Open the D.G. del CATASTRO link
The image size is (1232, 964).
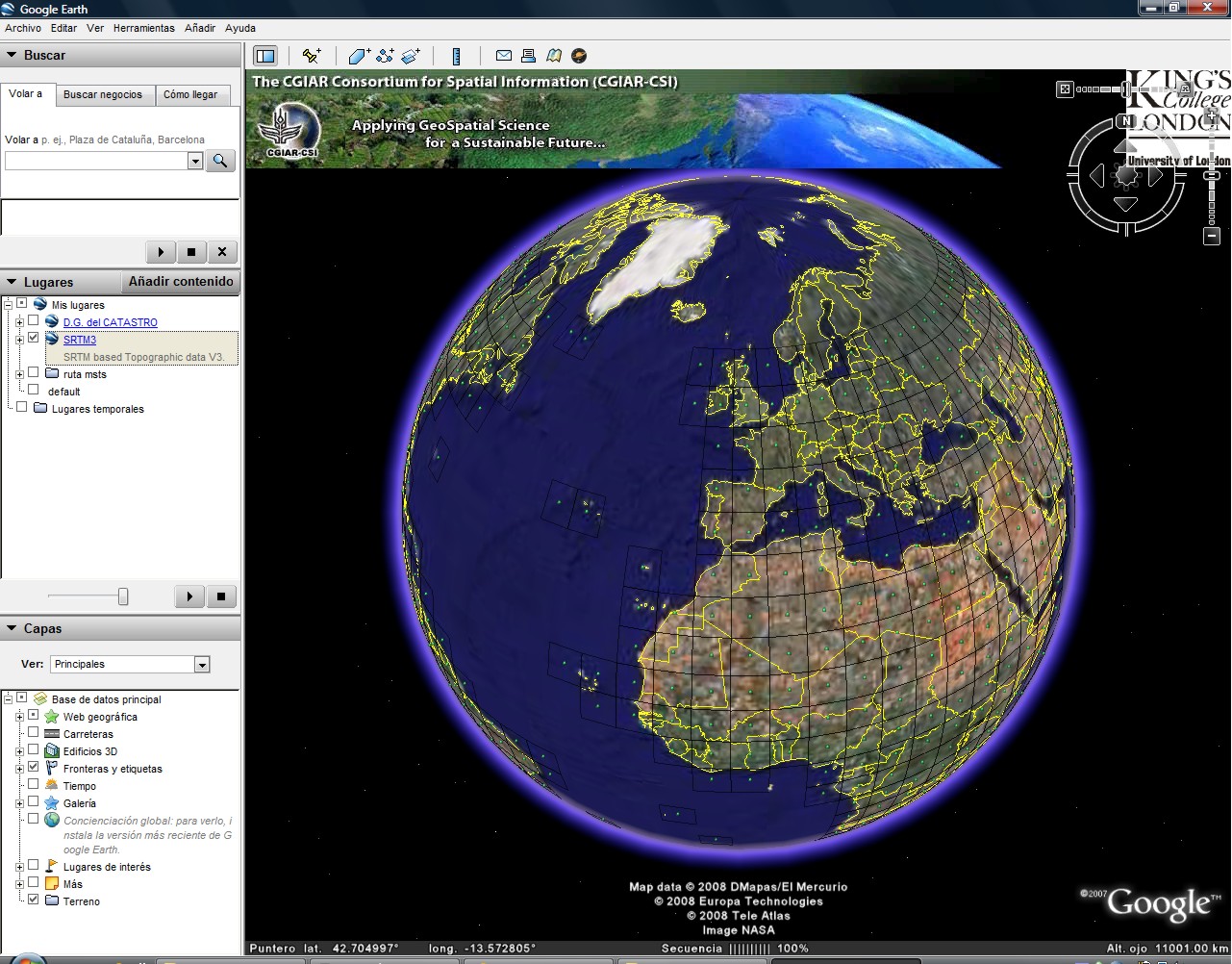click(x=110, y=322)
